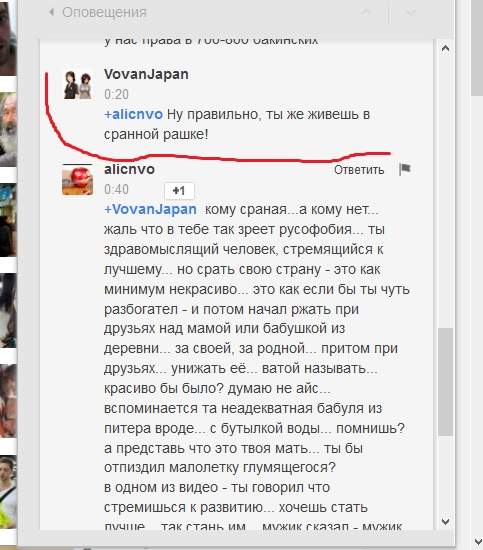The width and height of the screenshot is (483, 550).
Task: Click the flag icon to report the alicnvo comment
Action: 405,169
